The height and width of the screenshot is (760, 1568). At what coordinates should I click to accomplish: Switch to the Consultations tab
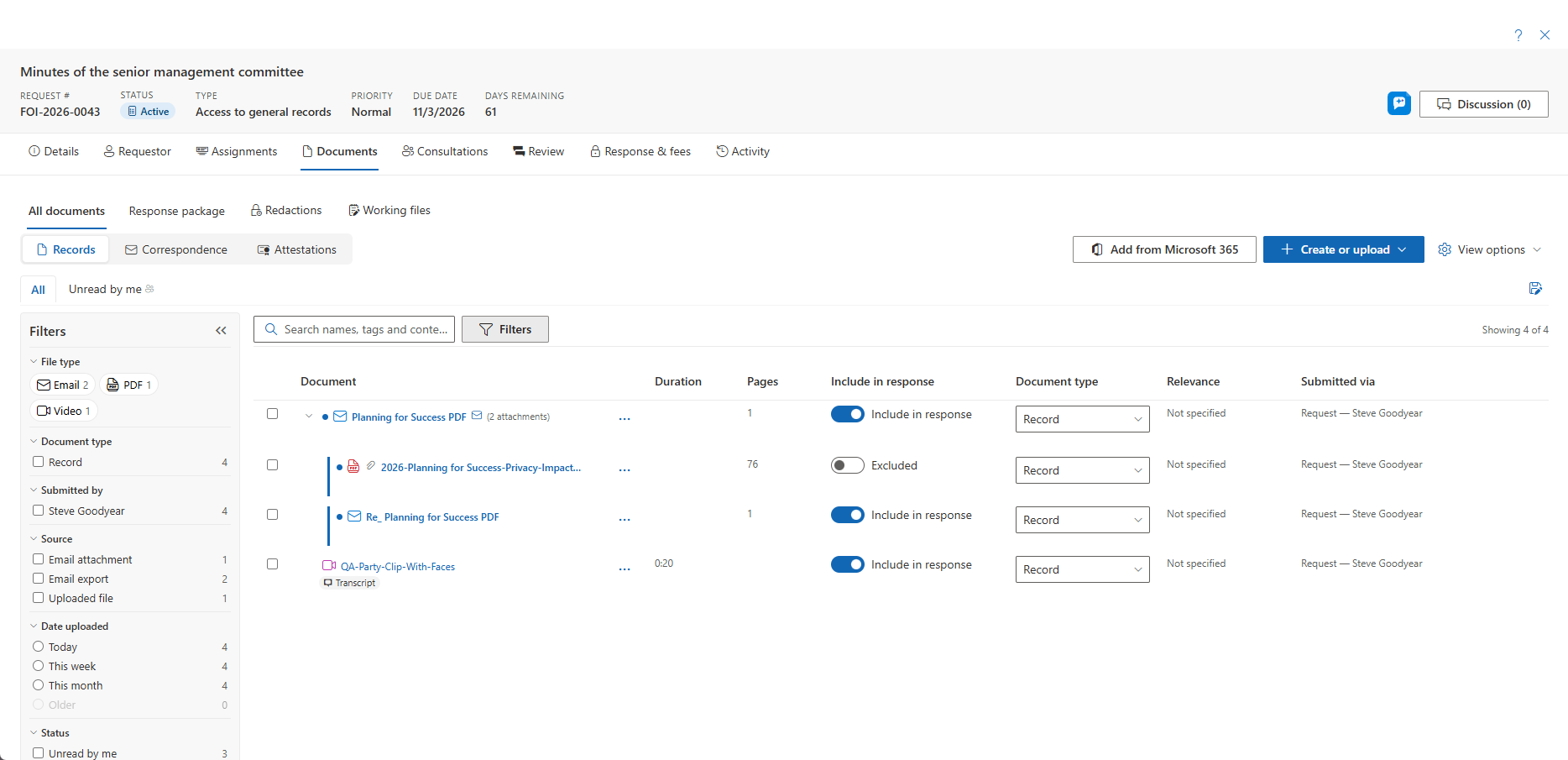point(445,151)
